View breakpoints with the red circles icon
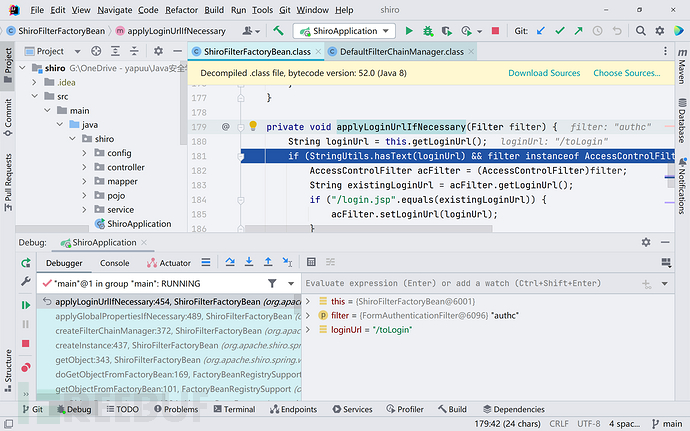 (x=26, y=367)
